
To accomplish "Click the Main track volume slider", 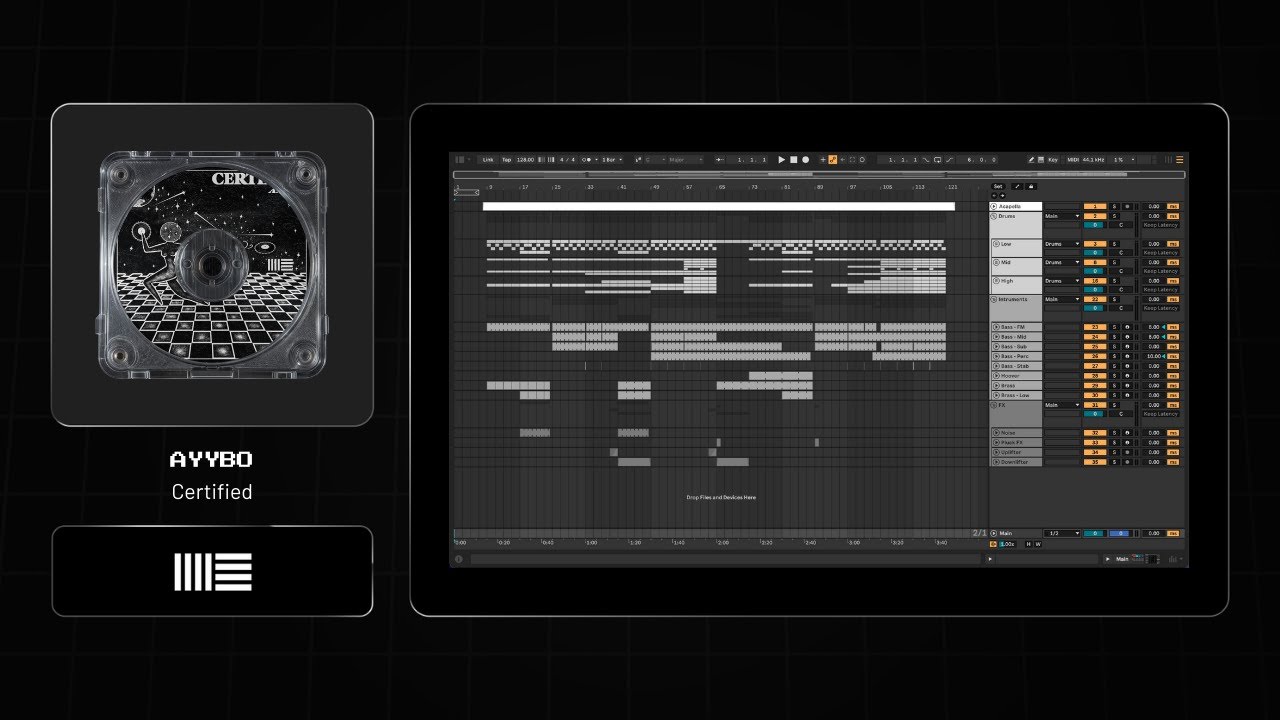I will [x=1095, y=533].
